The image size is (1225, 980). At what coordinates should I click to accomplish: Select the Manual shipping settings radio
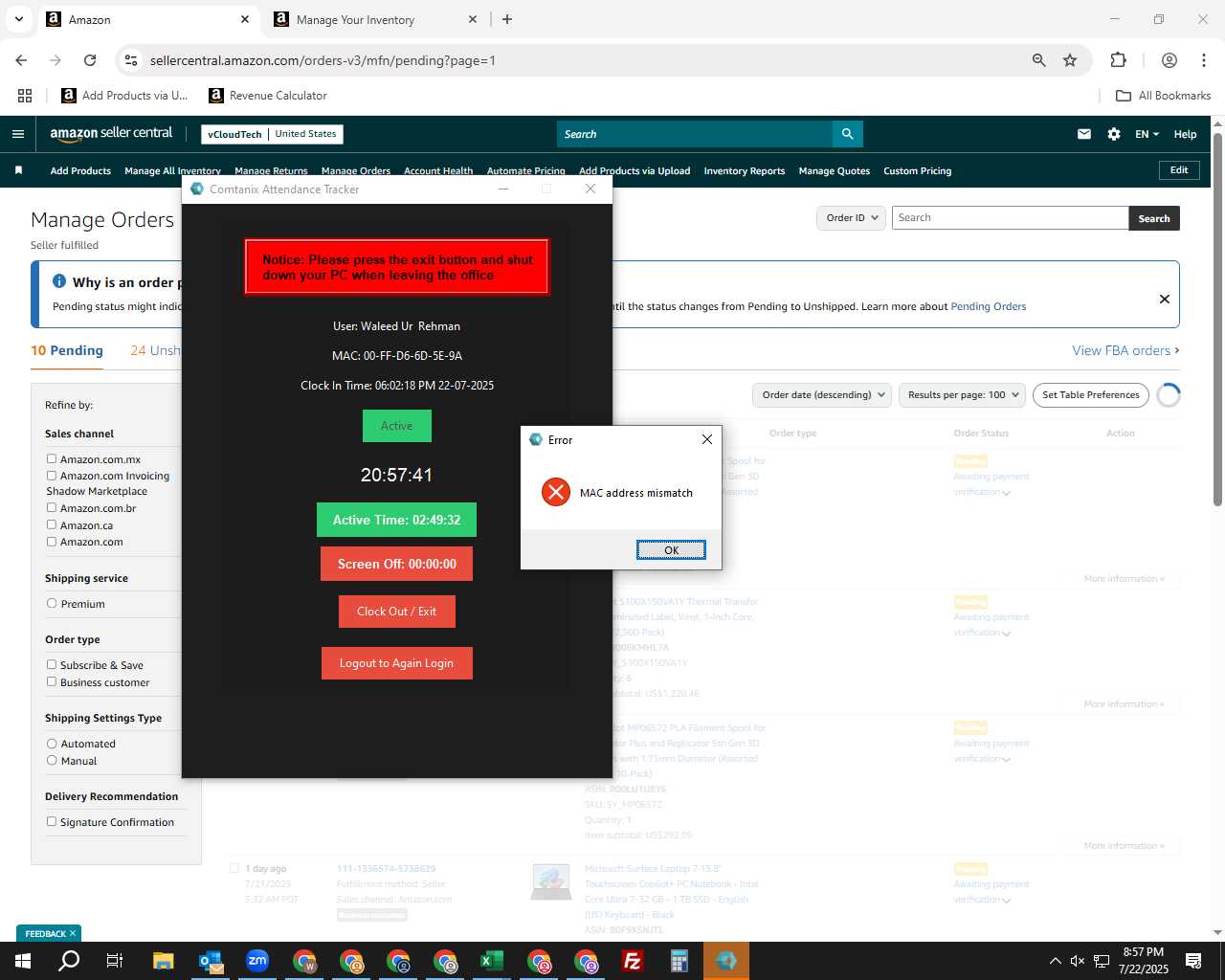pos(52,761)
